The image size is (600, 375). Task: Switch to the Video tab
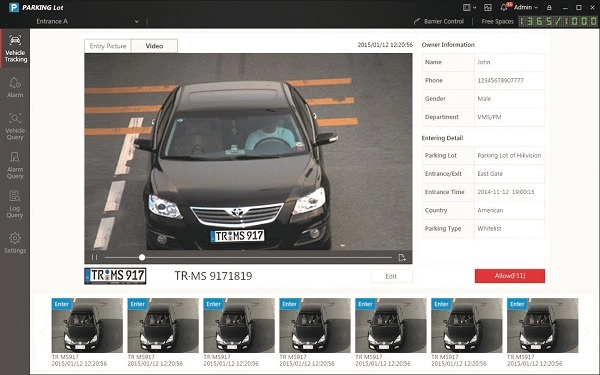154,46
